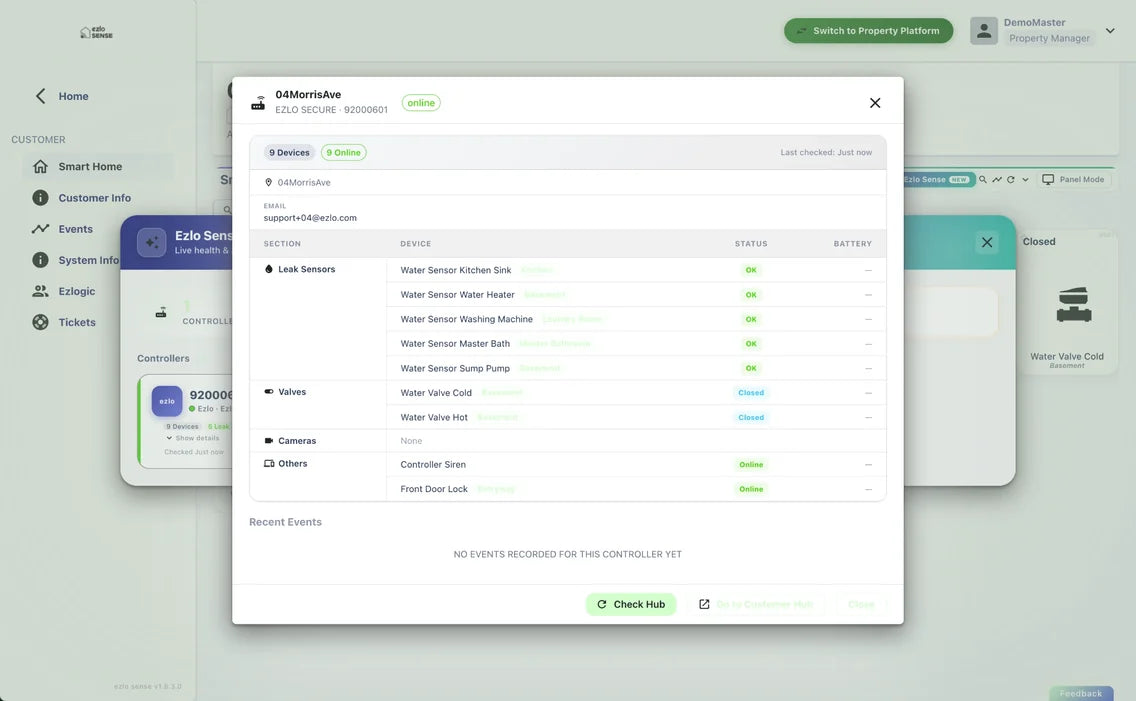Screen dimensions: 1136x701
Task: Open Smart Home in the sidebar
Action: tap(98, 167)
